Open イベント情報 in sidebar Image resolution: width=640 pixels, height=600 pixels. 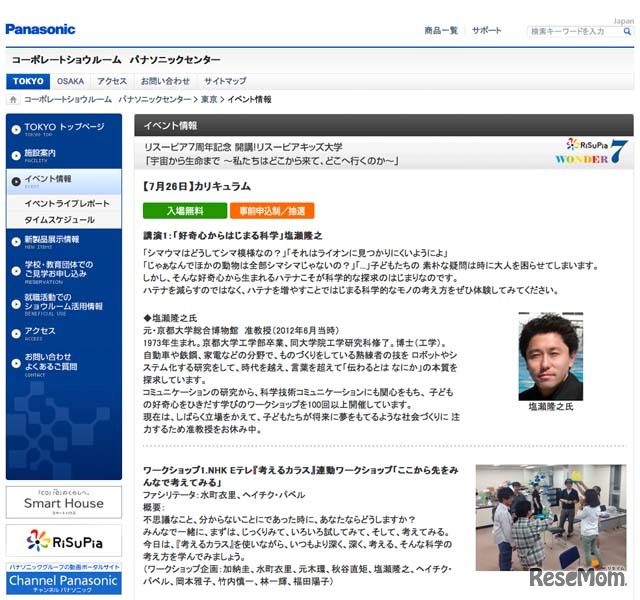tap(64, 182)
